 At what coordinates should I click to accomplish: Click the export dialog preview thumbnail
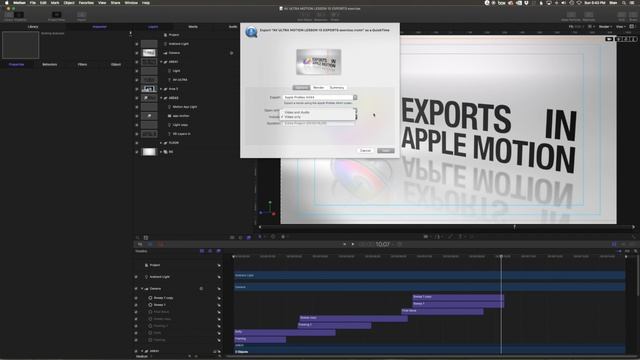click(x=319, y=62)
